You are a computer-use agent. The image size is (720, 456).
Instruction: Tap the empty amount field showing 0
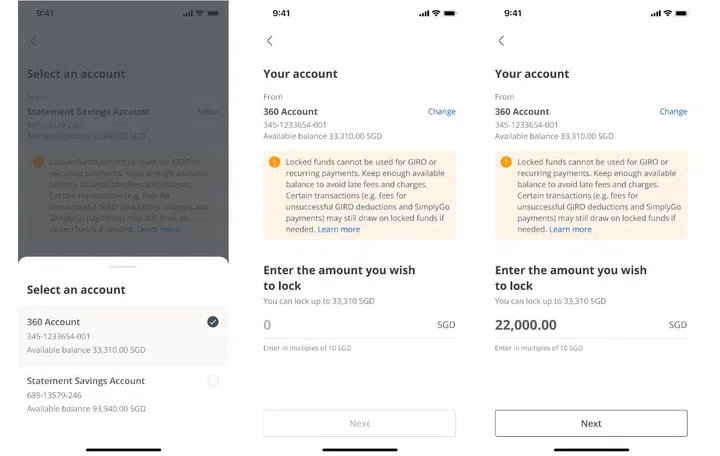pyautogui.click(x=360, y=325)
